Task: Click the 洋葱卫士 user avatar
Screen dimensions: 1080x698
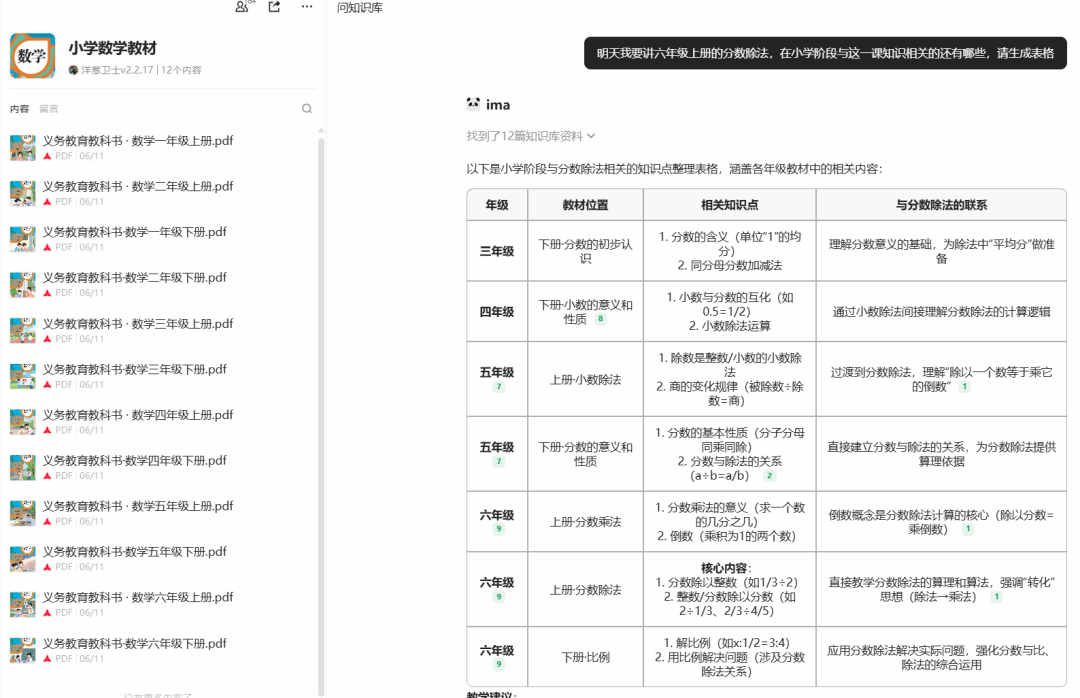Action: tap(71, 69)
